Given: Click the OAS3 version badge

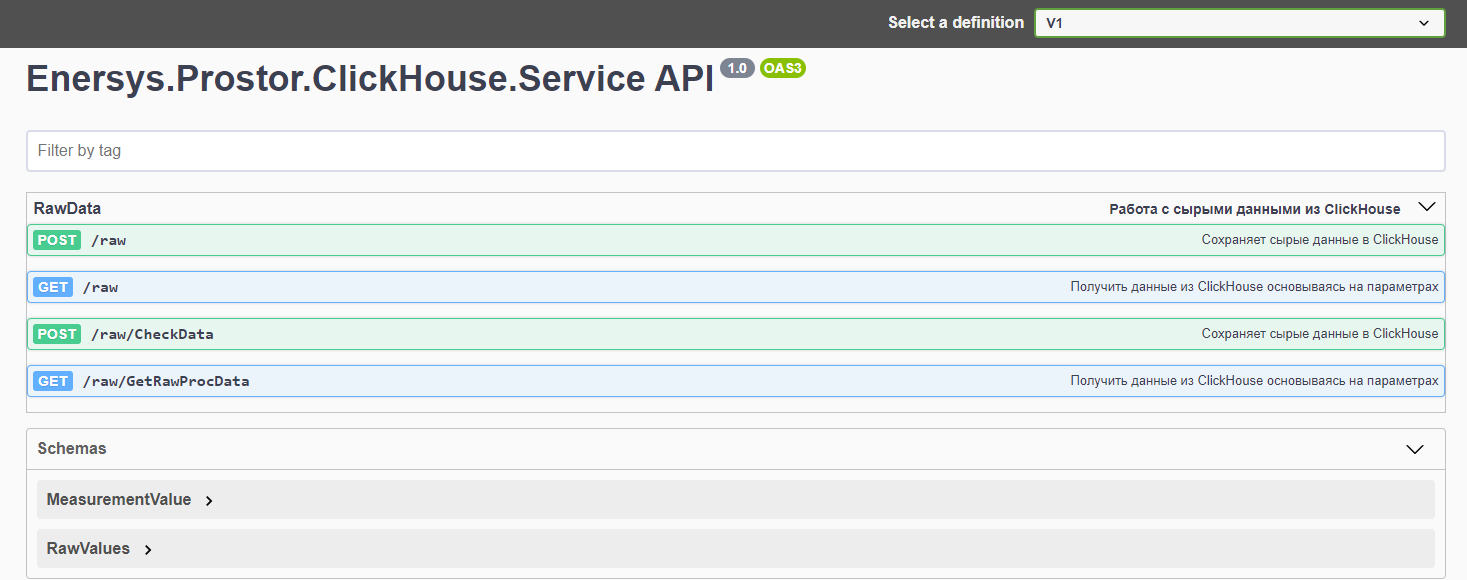Looking at the screenshot, I should [x=783, y=68].
